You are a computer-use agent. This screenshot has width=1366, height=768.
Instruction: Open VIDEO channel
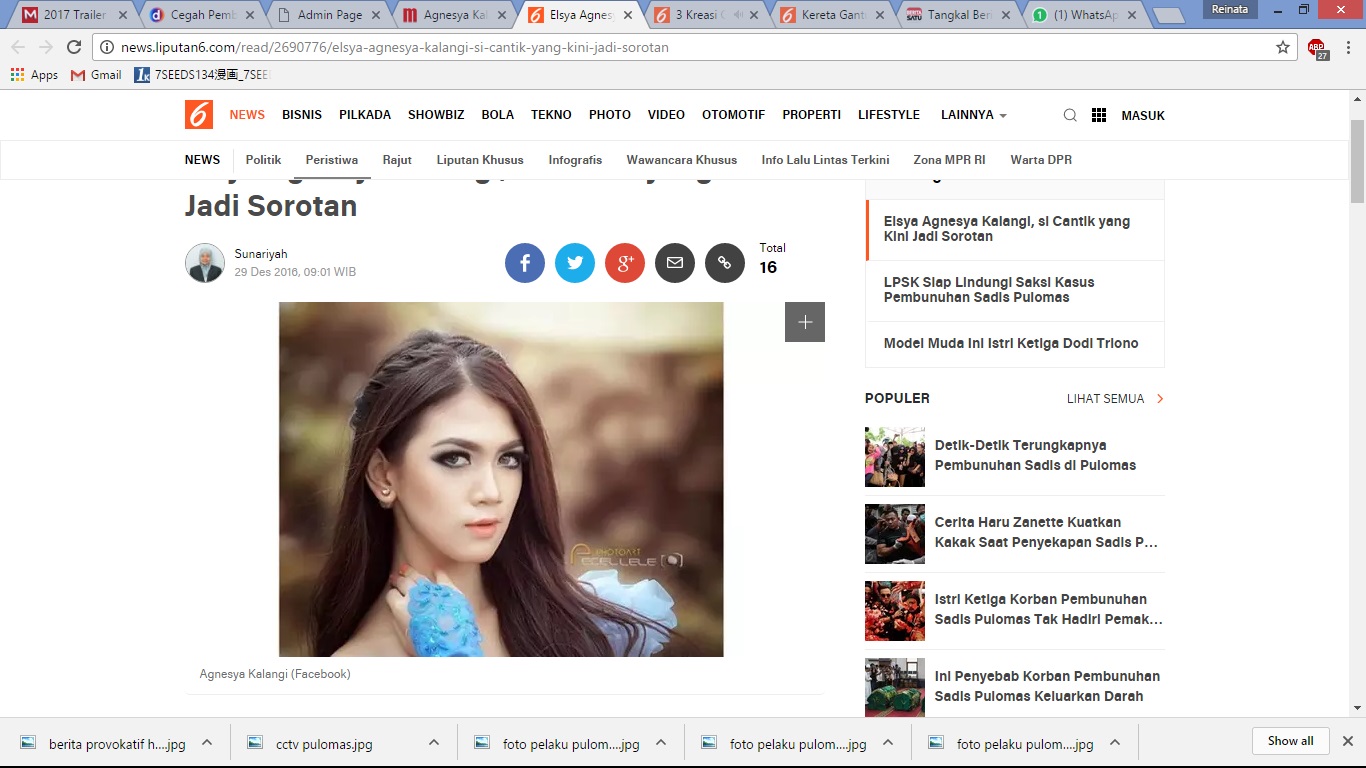[x=666, y=115]
